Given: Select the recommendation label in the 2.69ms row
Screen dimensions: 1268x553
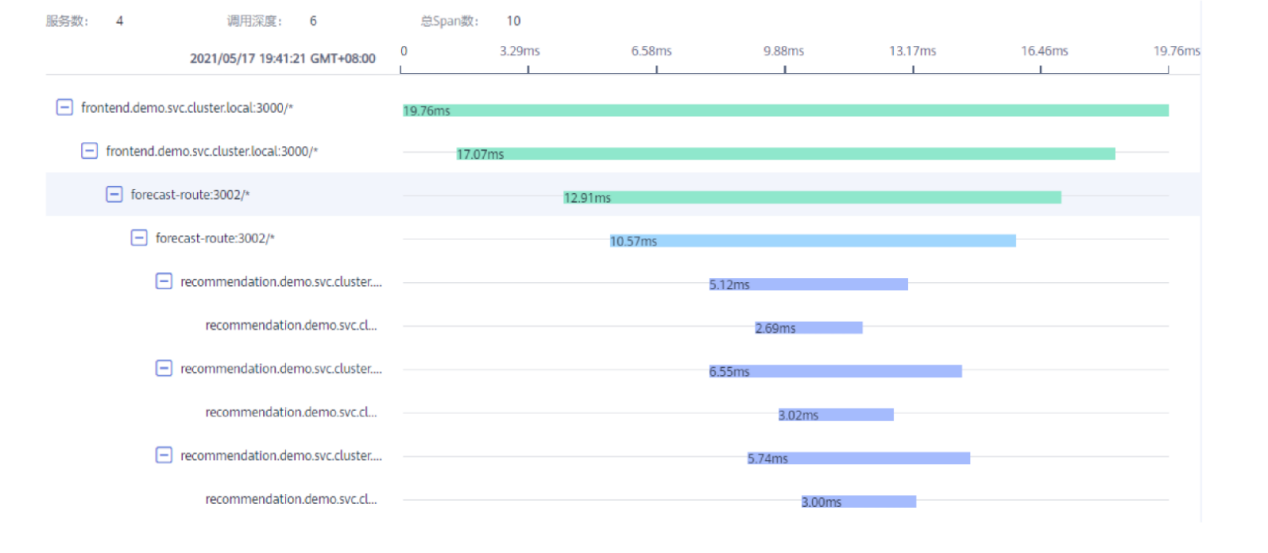Looking at the screenshot, I should point(291,325).
